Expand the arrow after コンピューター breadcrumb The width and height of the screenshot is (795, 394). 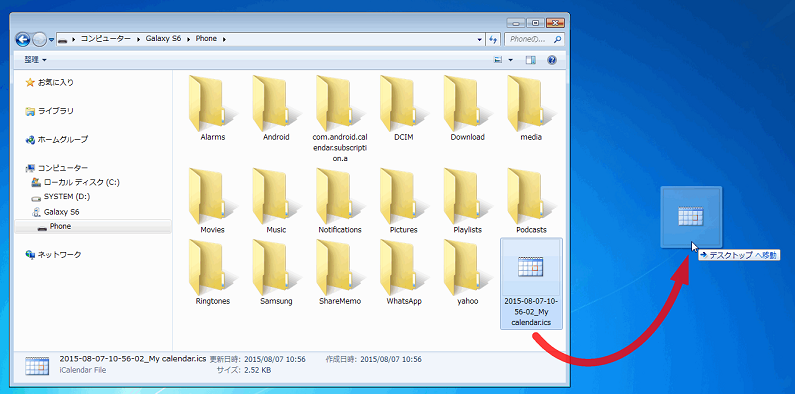pyautogui.click(x=139, y=39)
